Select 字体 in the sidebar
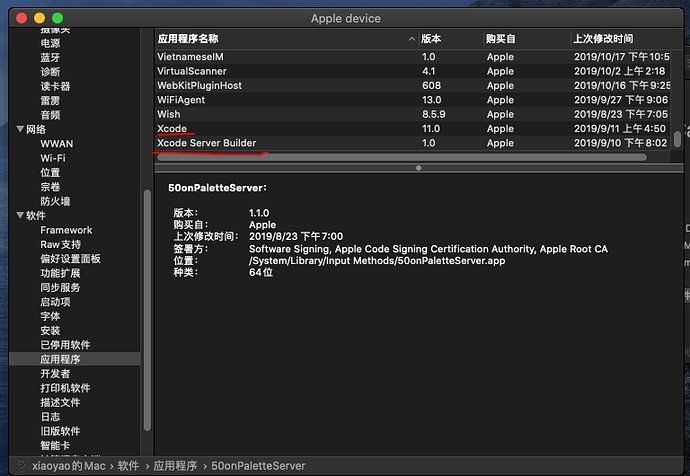690x476 pixels. [x=50, y=316]
